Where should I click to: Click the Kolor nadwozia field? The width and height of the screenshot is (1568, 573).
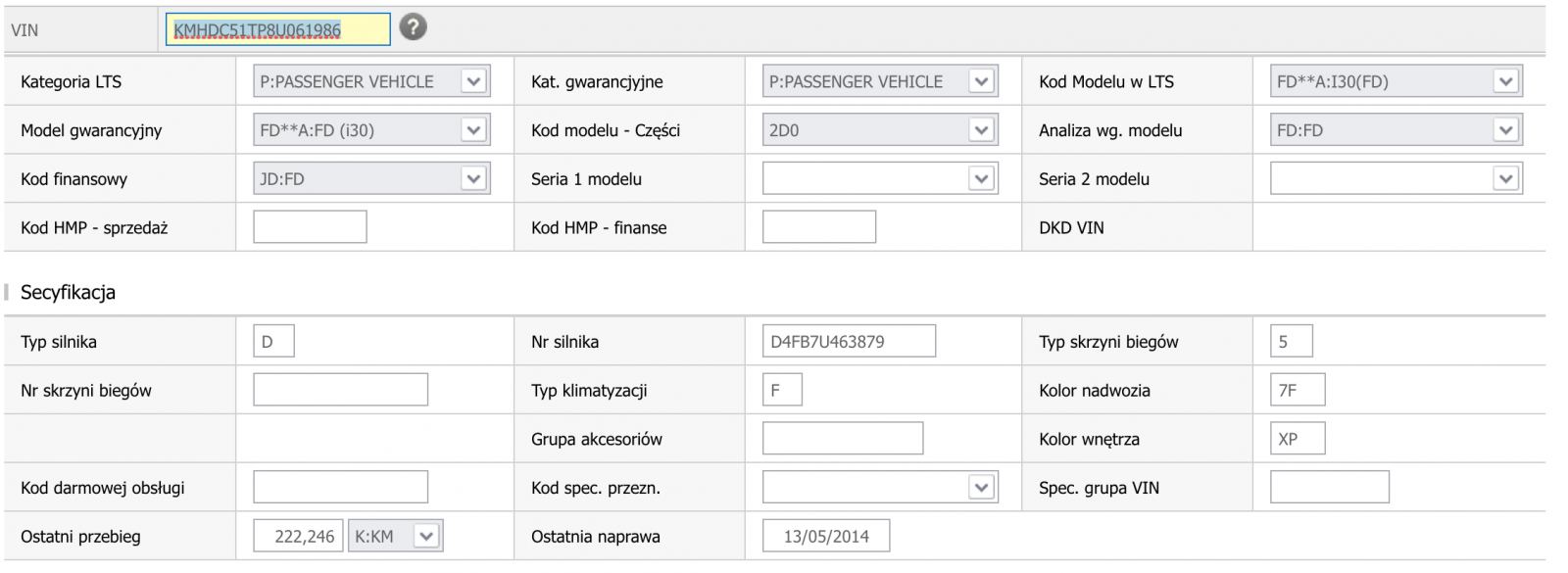1297,390
